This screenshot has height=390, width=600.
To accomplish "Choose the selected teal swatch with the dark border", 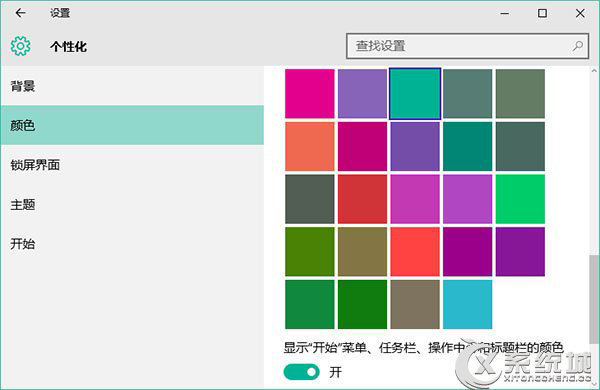I will click(415, 94).
